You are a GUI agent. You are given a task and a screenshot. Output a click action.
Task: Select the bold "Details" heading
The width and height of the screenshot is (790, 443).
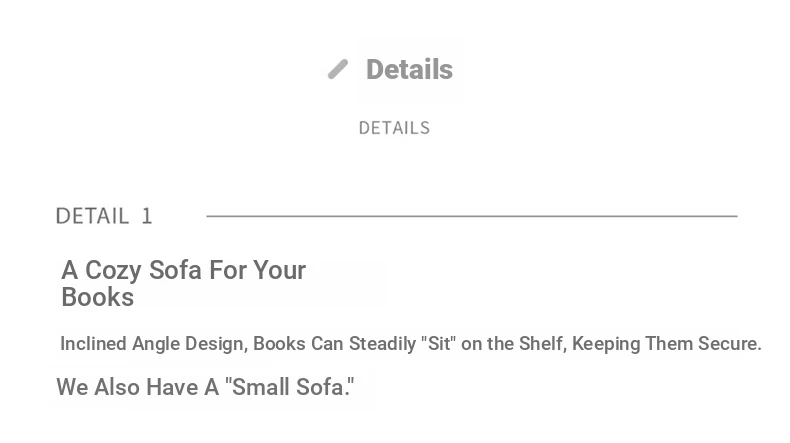point(409,69)
